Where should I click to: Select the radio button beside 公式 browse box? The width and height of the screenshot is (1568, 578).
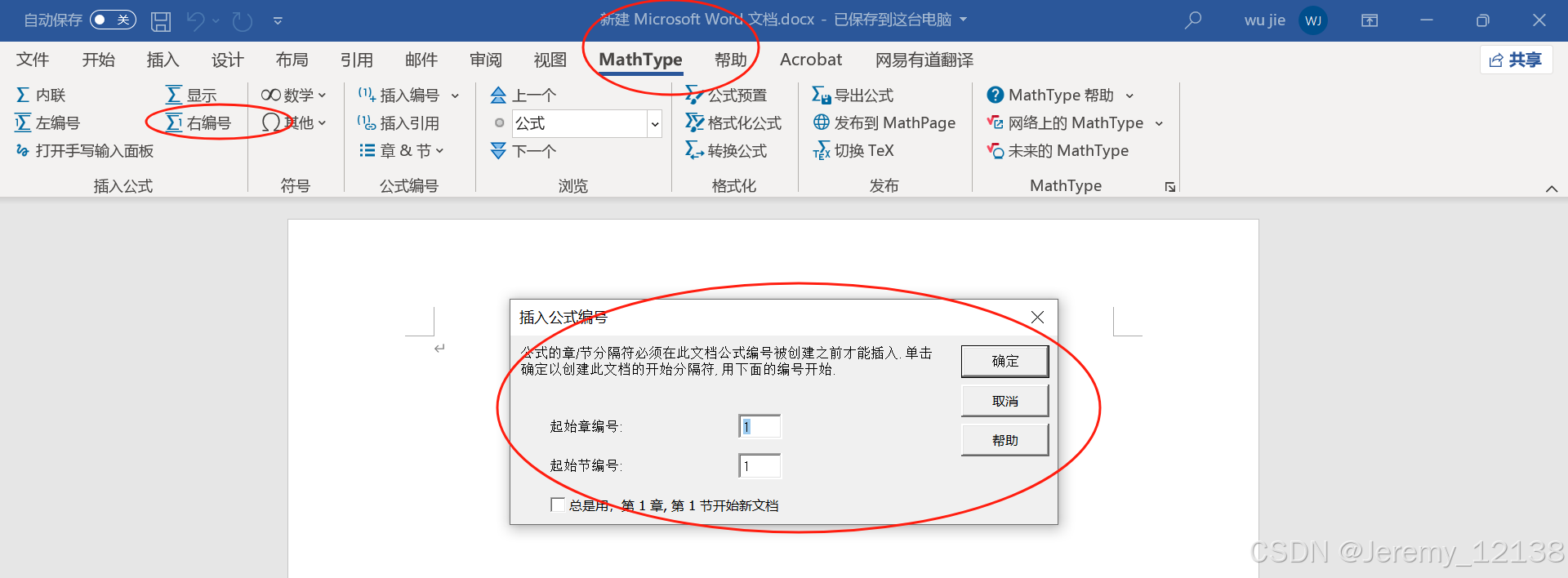point(500,123)
